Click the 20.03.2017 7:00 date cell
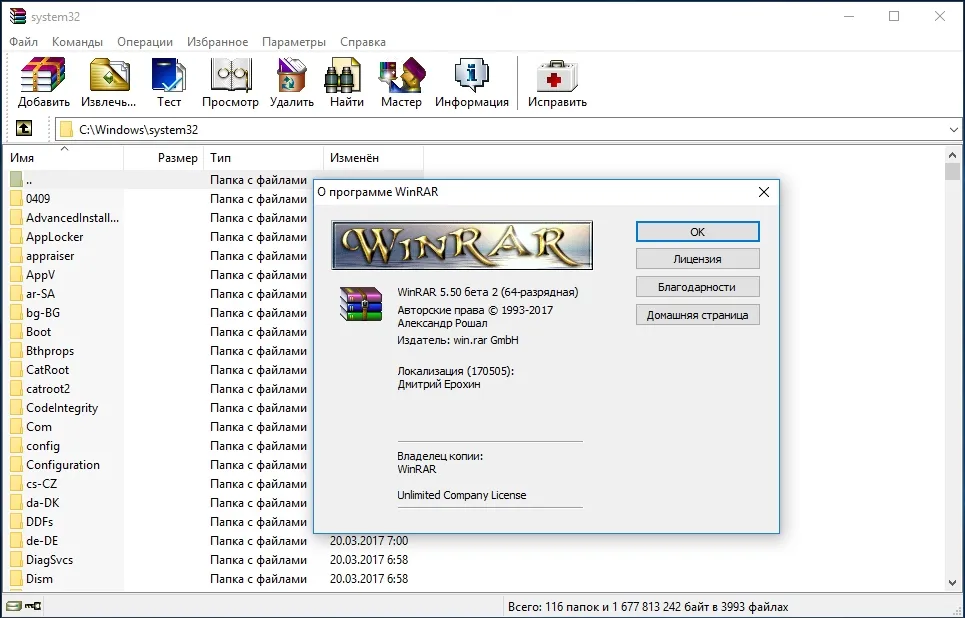The height and width of the screenshot is (618, 965). 369,540
